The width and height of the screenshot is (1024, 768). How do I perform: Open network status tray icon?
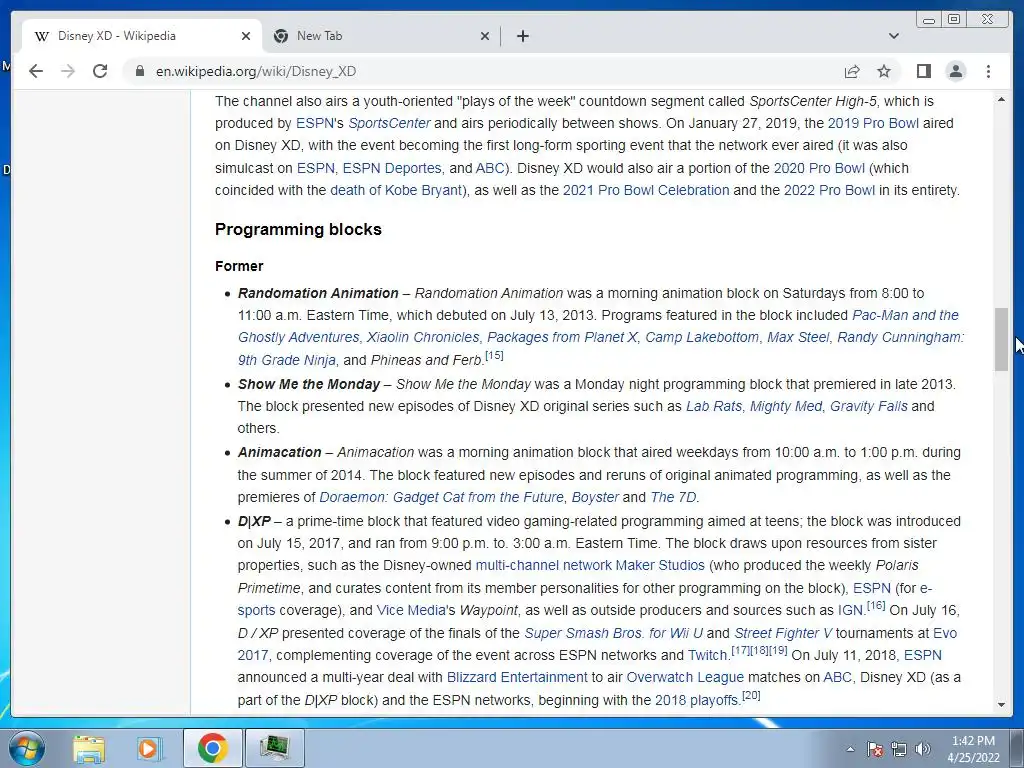(x=899, y=749)
